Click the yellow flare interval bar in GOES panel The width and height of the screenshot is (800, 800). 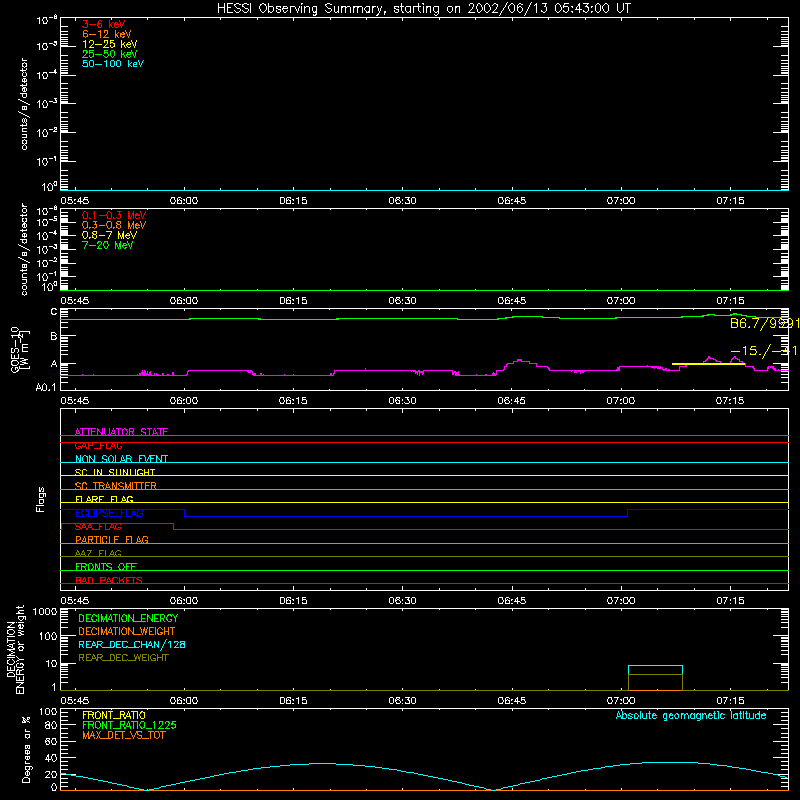(x=708, y=364)
